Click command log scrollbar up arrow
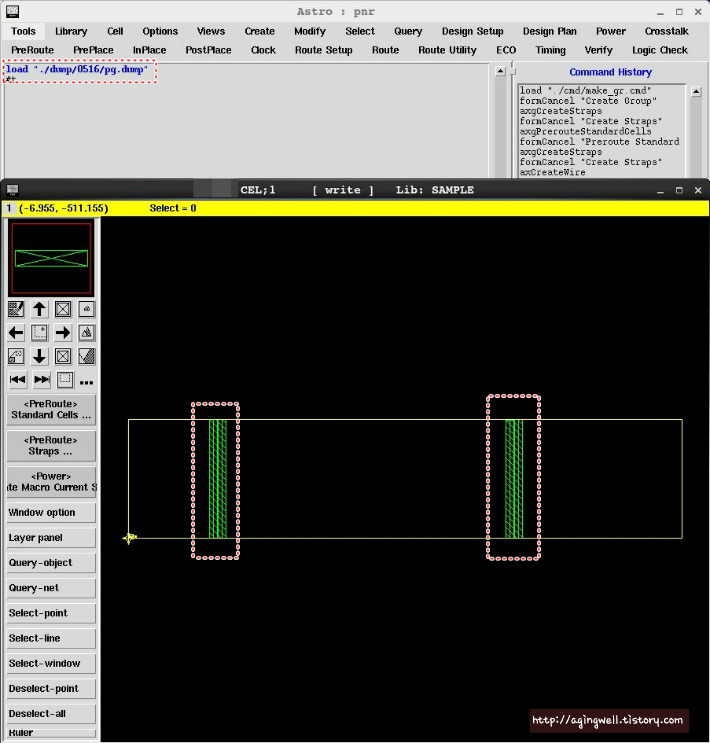 [x=501, y=71]
